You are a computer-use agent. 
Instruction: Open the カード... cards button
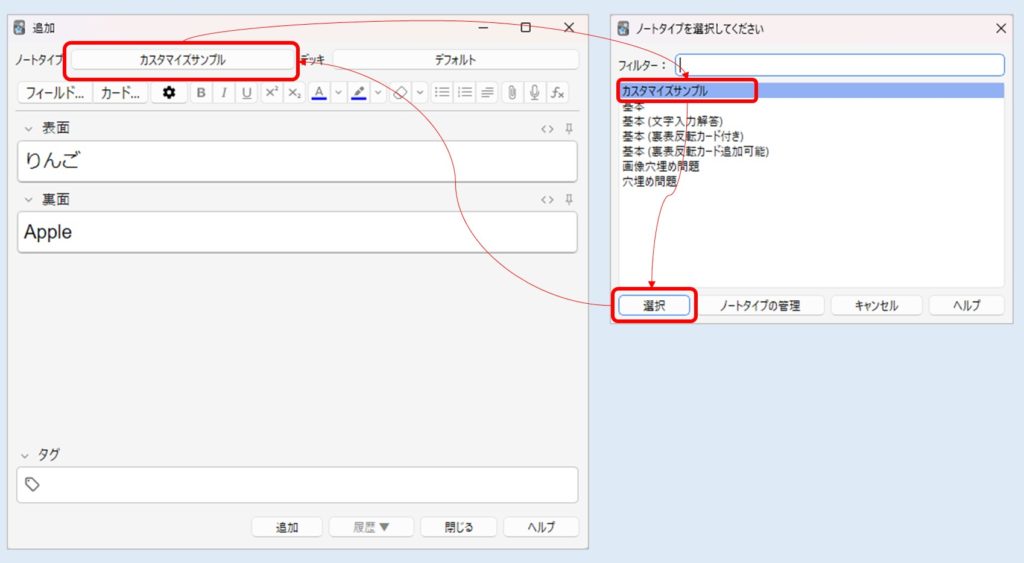click(120, 93)
